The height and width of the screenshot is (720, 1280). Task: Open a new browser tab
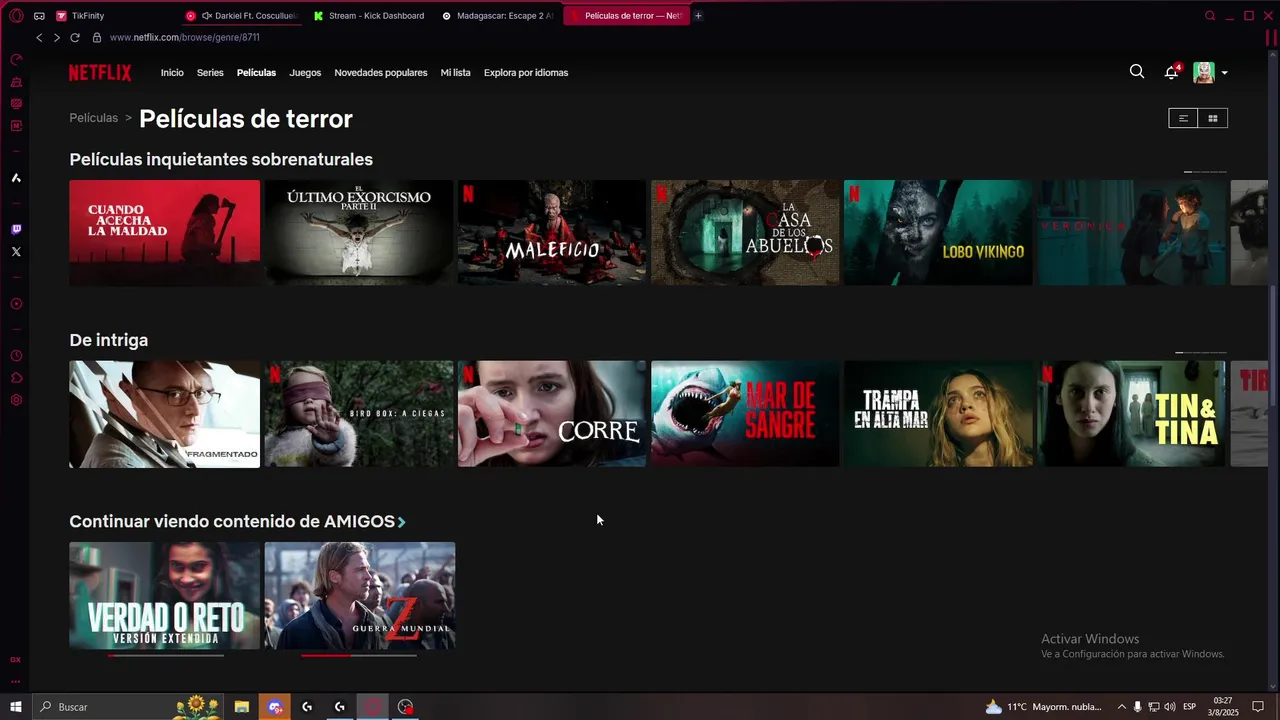(x=698, y=16)
